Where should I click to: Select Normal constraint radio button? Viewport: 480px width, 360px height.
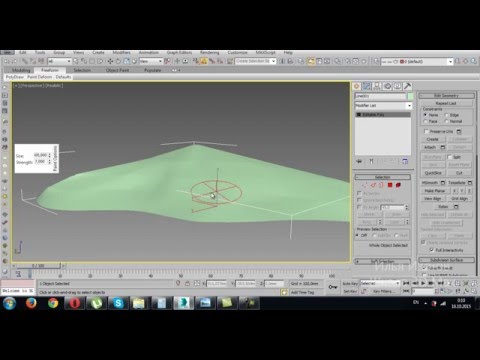446,121
